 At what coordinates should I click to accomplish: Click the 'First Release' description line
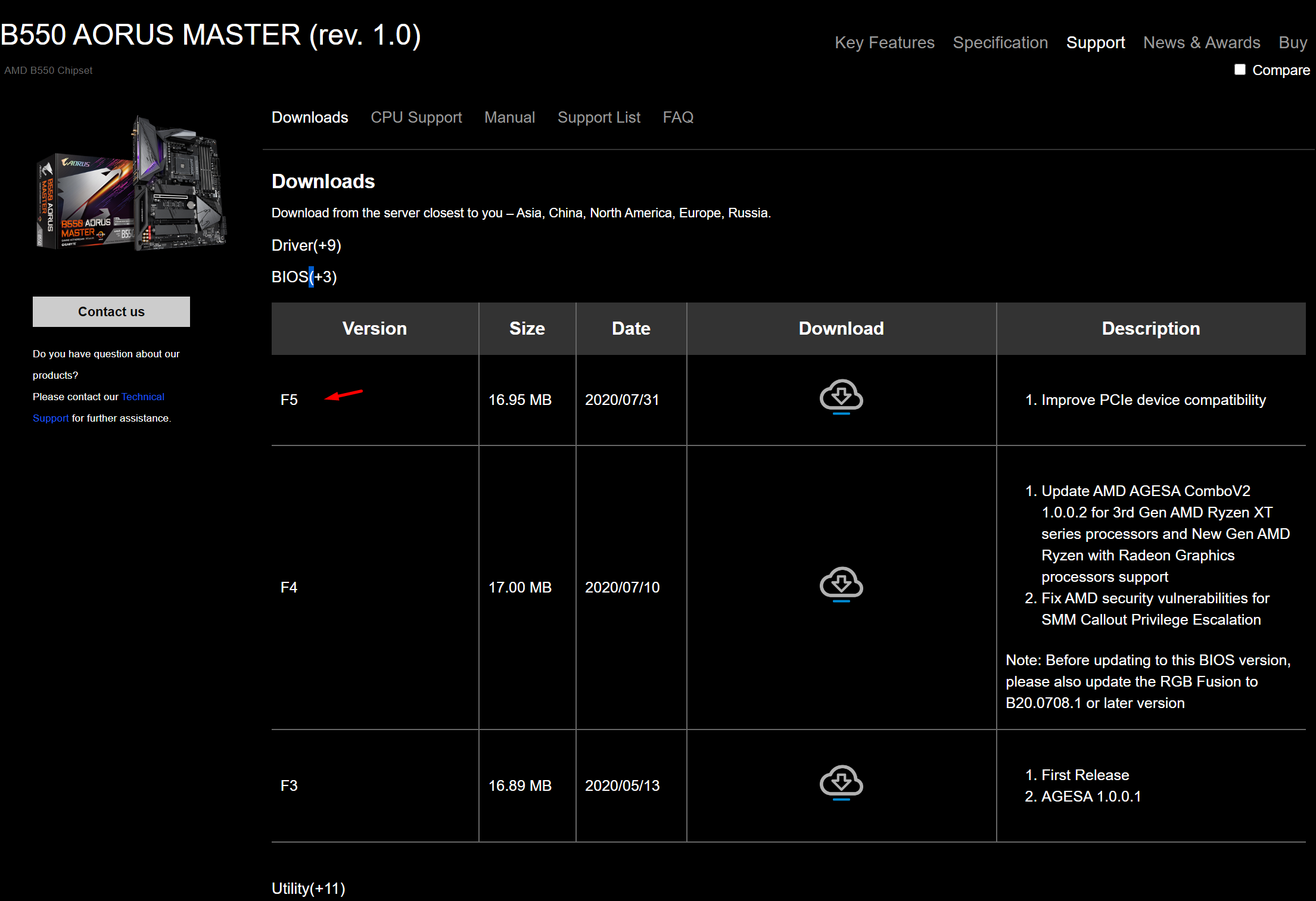1085,775
